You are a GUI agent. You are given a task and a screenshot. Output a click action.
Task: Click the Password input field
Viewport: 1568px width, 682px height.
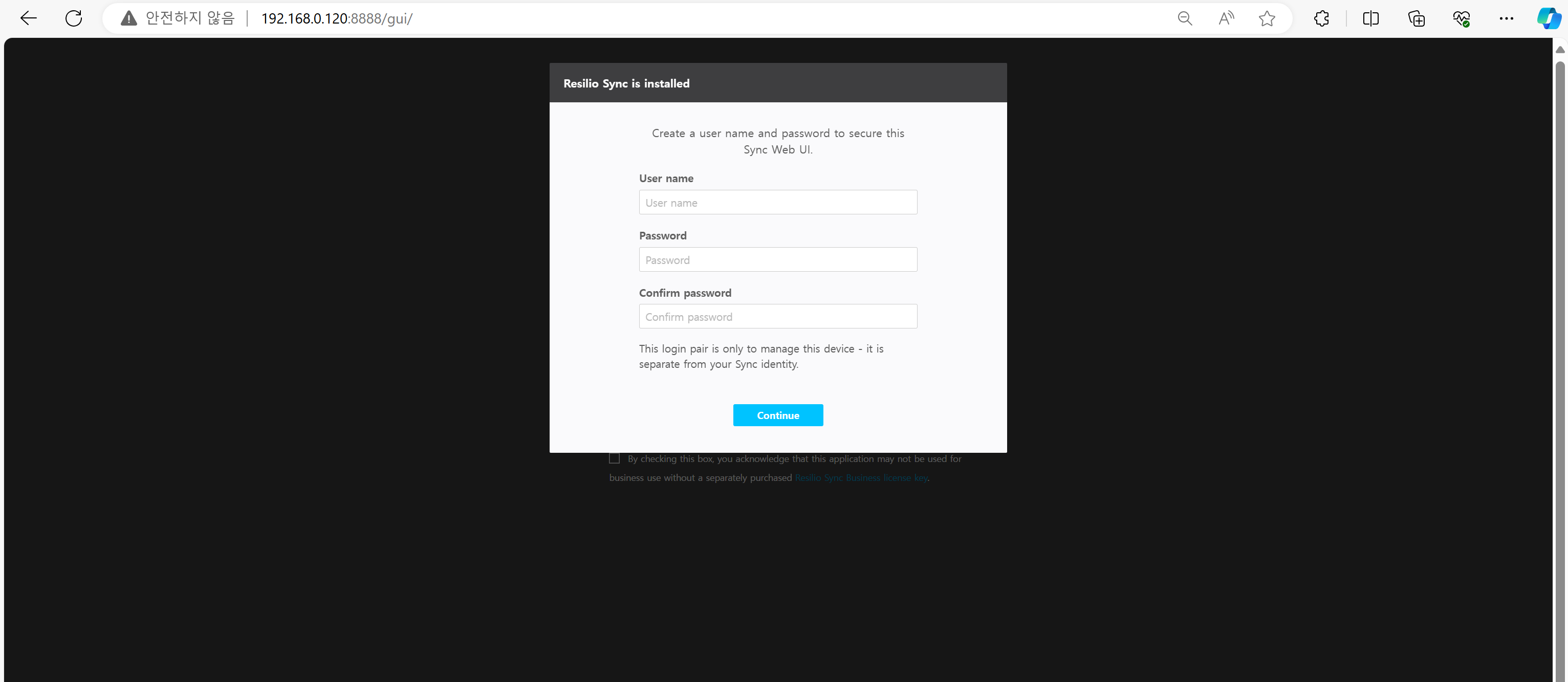coord(778,259)
